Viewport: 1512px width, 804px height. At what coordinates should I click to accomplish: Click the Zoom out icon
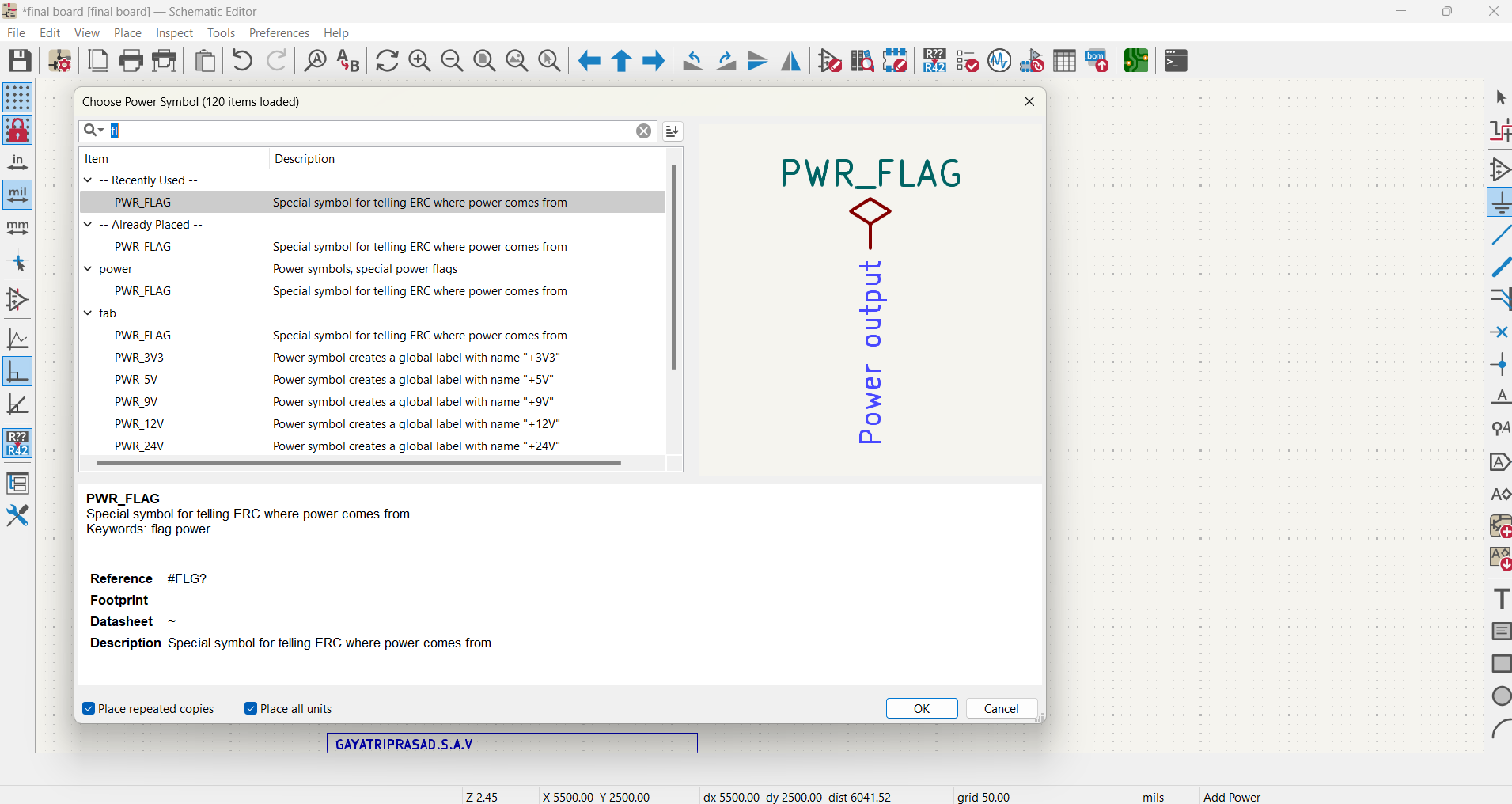[x=452, y=60]
